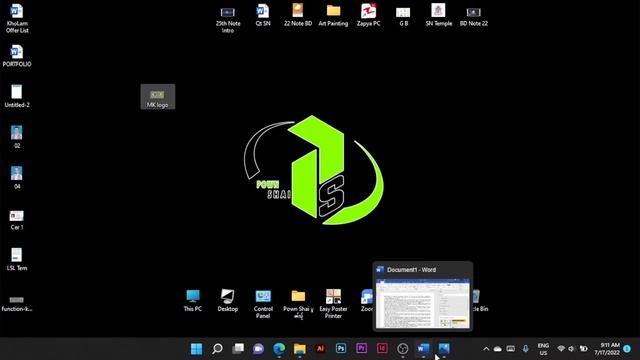The height and width of the screenshot is (360, 640).
Task: Launch Easy Poster Printer
Action: [333, 304]
